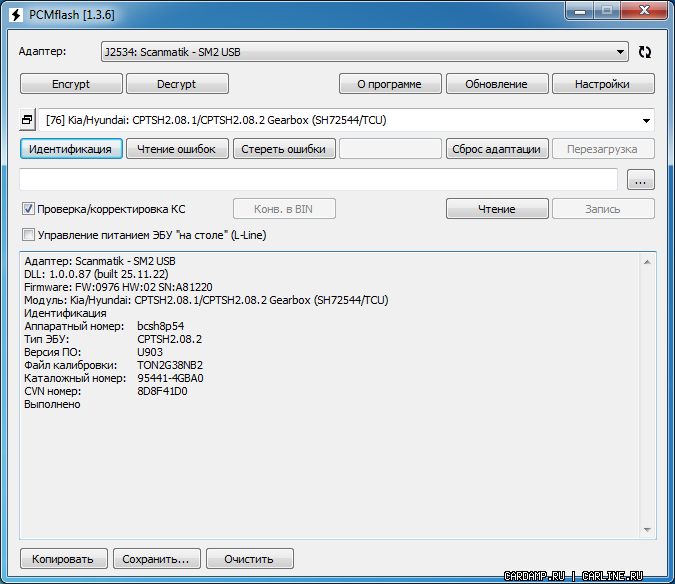This screenshot has width=675, height=584.
Task: Click the Выполнено log line
Action: click(x=52, y=404)
